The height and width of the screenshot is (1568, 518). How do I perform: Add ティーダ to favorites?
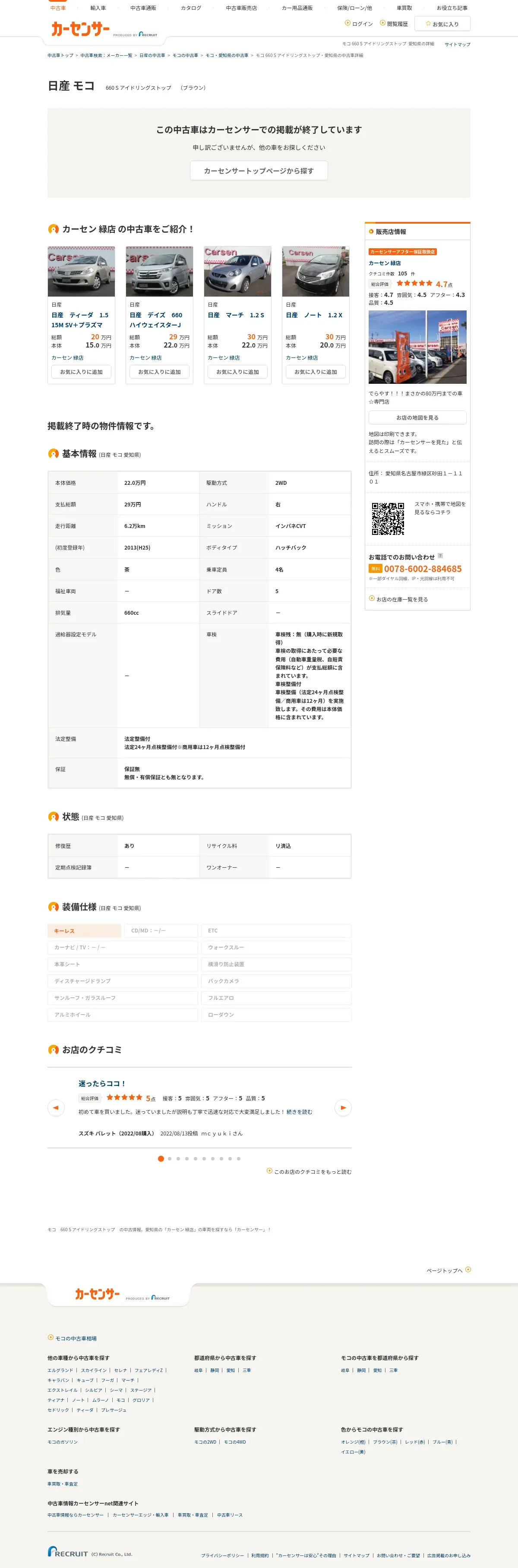click(82, 372)
